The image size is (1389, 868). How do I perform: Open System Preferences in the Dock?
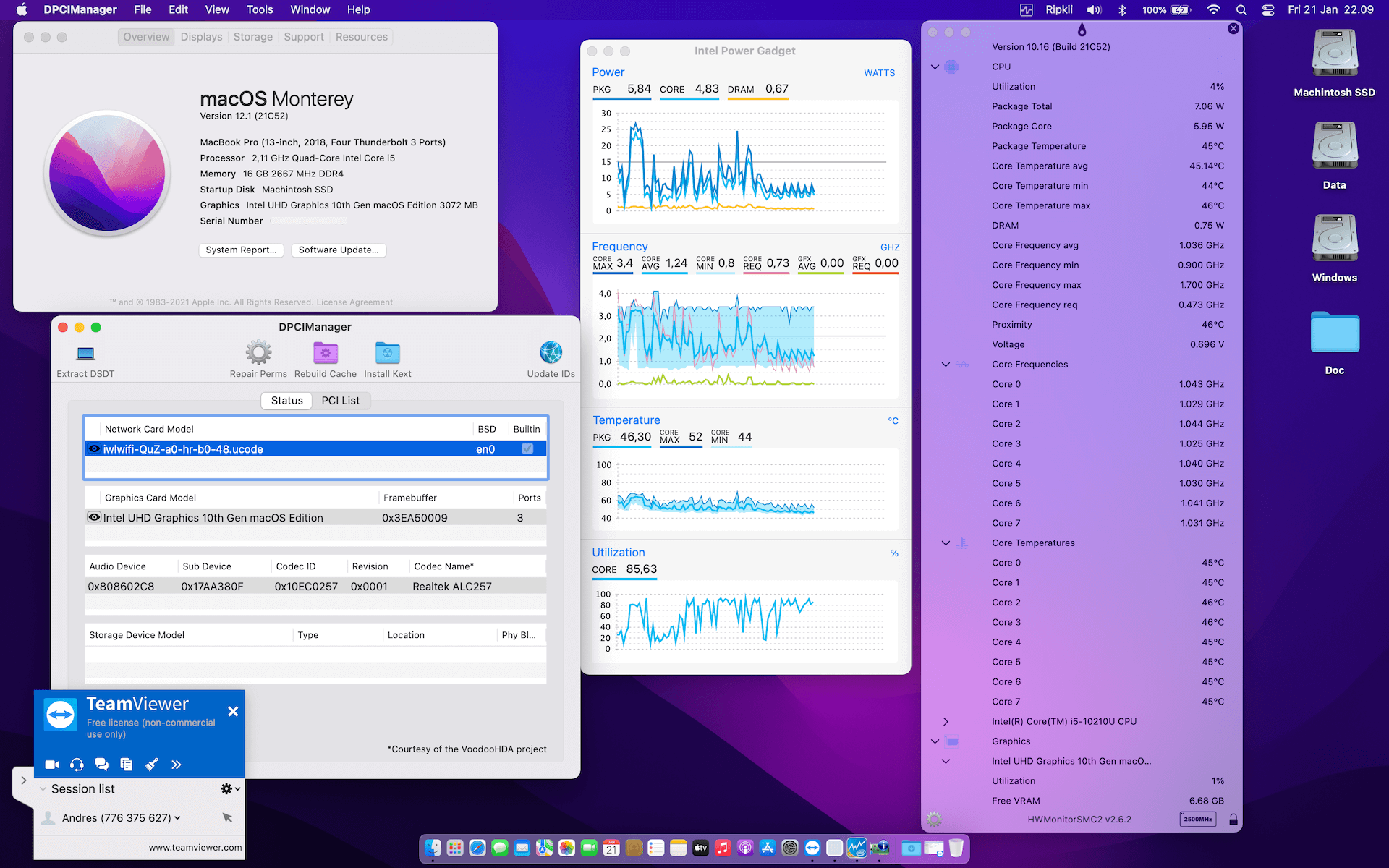[x=790, y=848]
